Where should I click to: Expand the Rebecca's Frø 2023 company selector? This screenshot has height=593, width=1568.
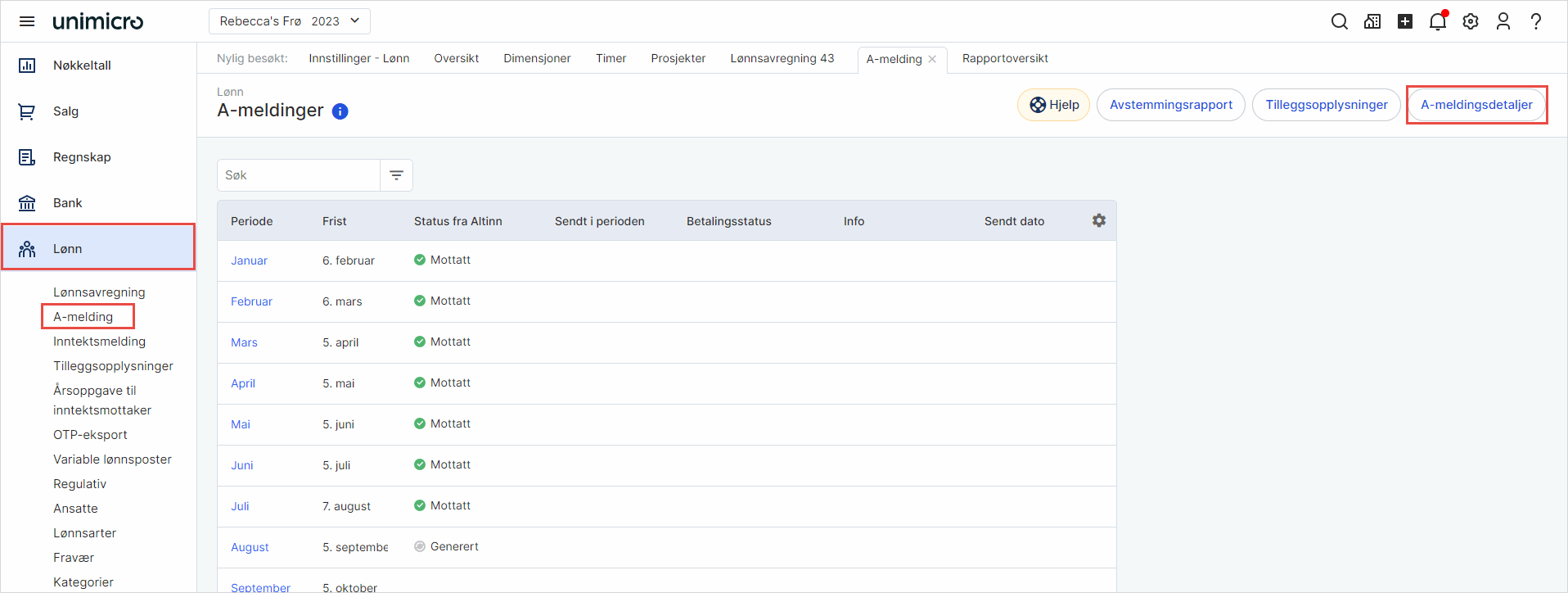point(290,21)
